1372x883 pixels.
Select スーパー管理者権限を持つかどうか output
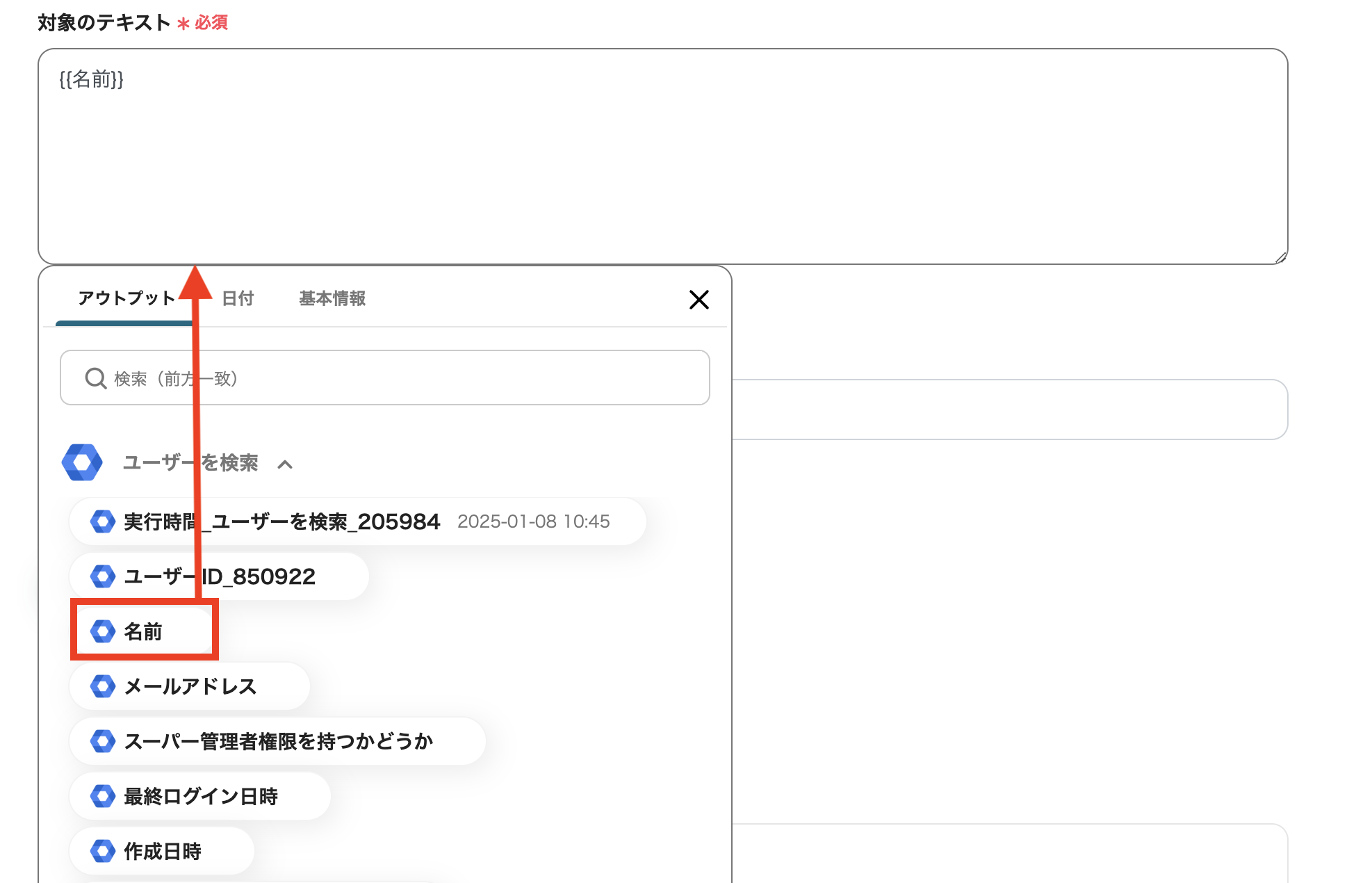(x=278, y=741)
